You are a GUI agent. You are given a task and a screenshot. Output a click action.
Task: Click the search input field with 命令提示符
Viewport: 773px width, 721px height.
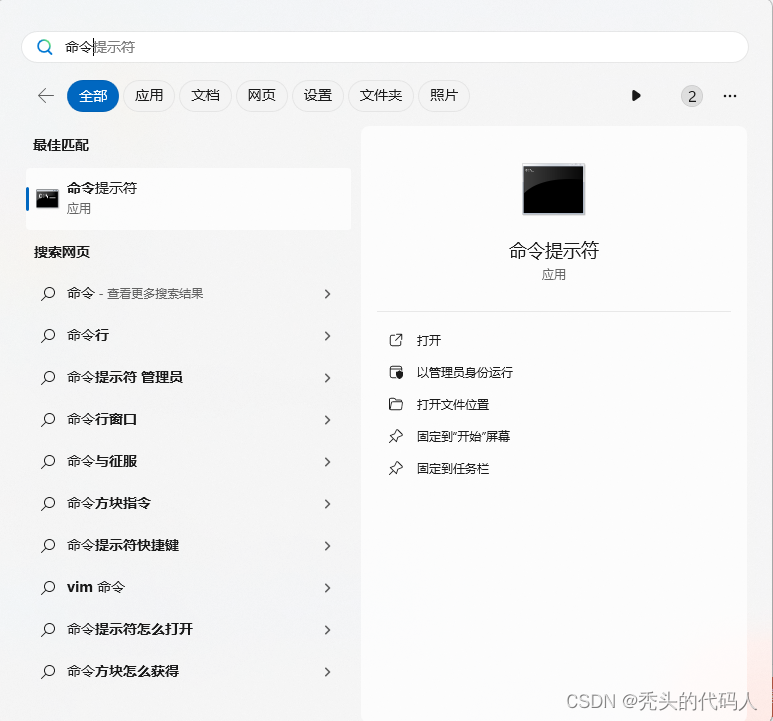(385, 47)
